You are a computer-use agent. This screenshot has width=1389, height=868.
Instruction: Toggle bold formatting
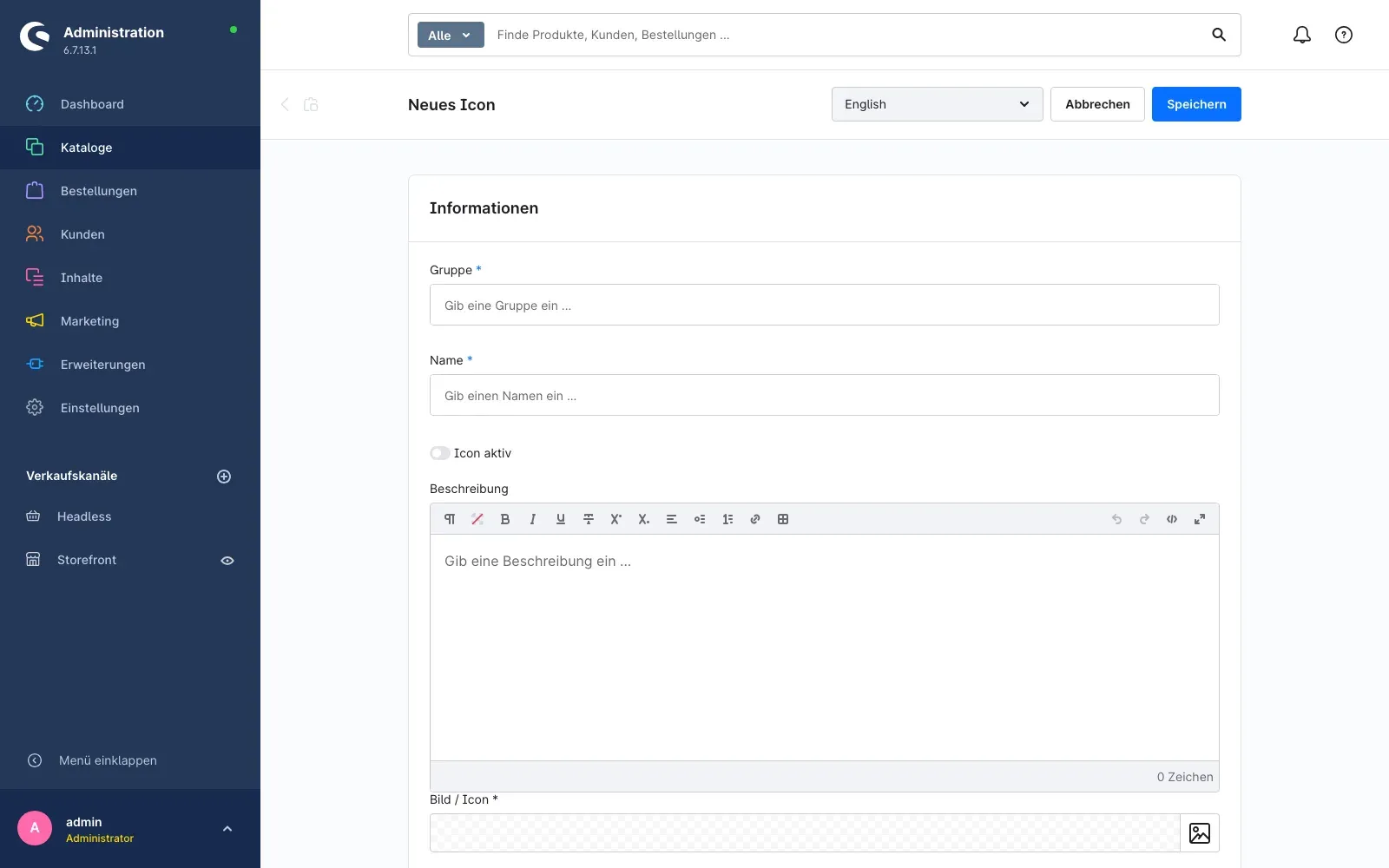[505, 519]
